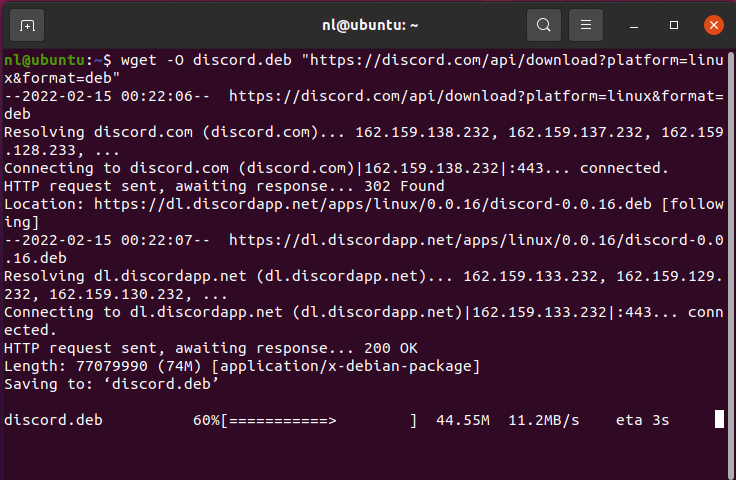The width and height of the screenshot is (736, 480).
Task: Click the terminal vertical scrollbar
Action: coord(730,263)
